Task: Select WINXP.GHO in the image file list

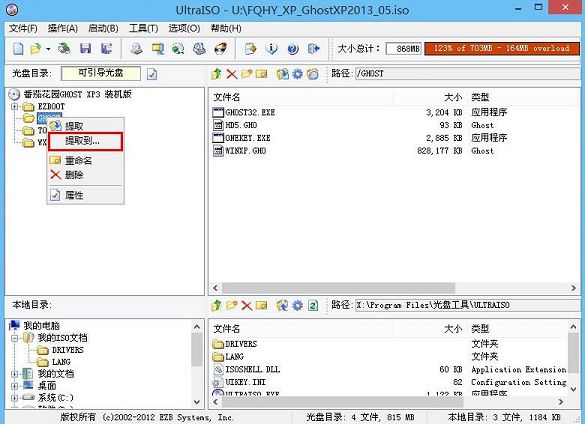Action: click(245, 151)
